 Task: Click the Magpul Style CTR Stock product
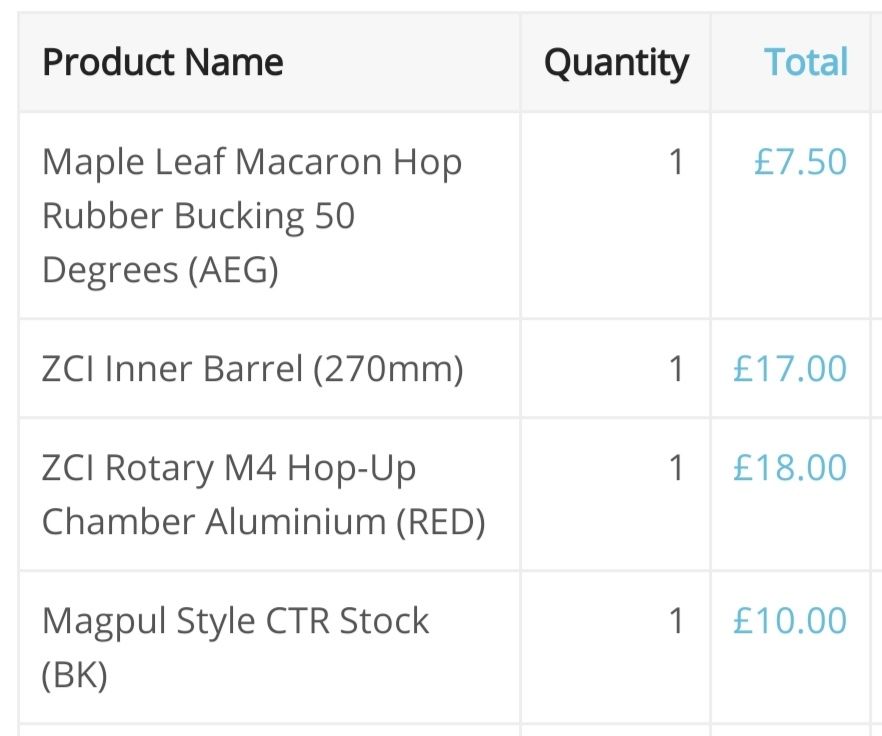pos(235,621)
